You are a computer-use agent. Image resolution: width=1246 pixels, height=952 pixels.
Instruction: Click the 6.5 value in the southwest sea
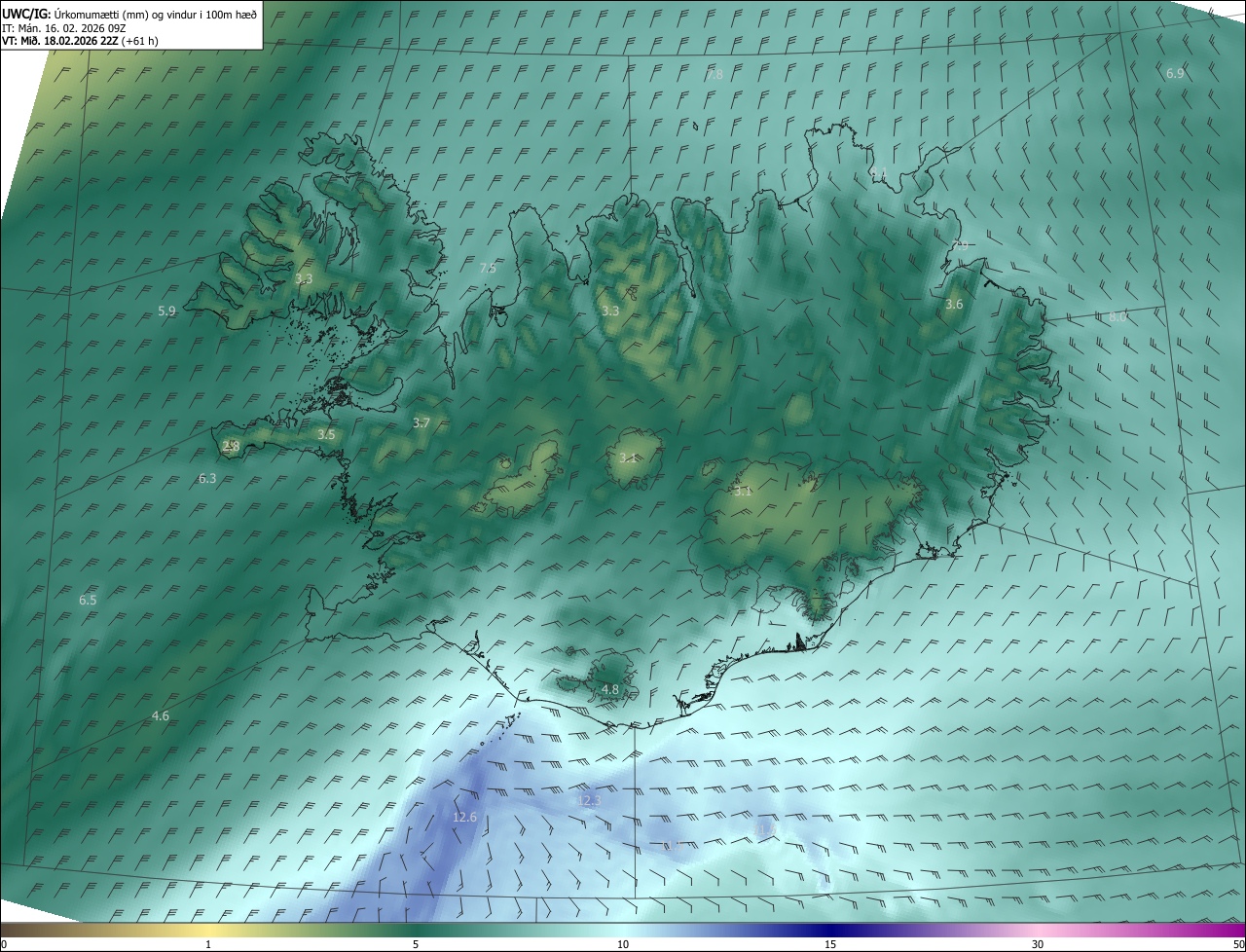(88, 601)
